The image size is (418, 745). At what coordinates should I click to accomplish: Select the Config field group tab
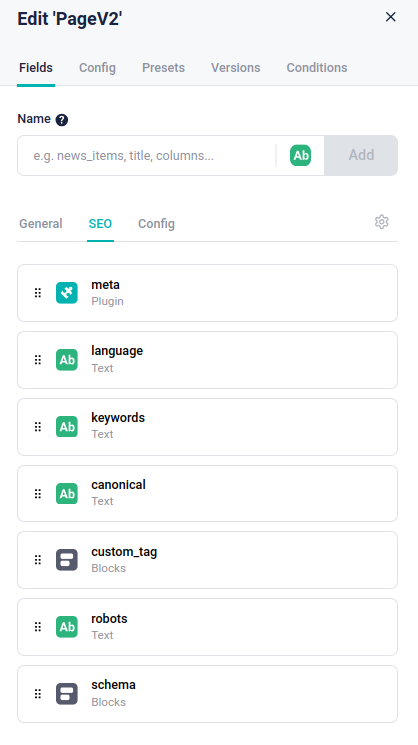click(x=156, y=223)
